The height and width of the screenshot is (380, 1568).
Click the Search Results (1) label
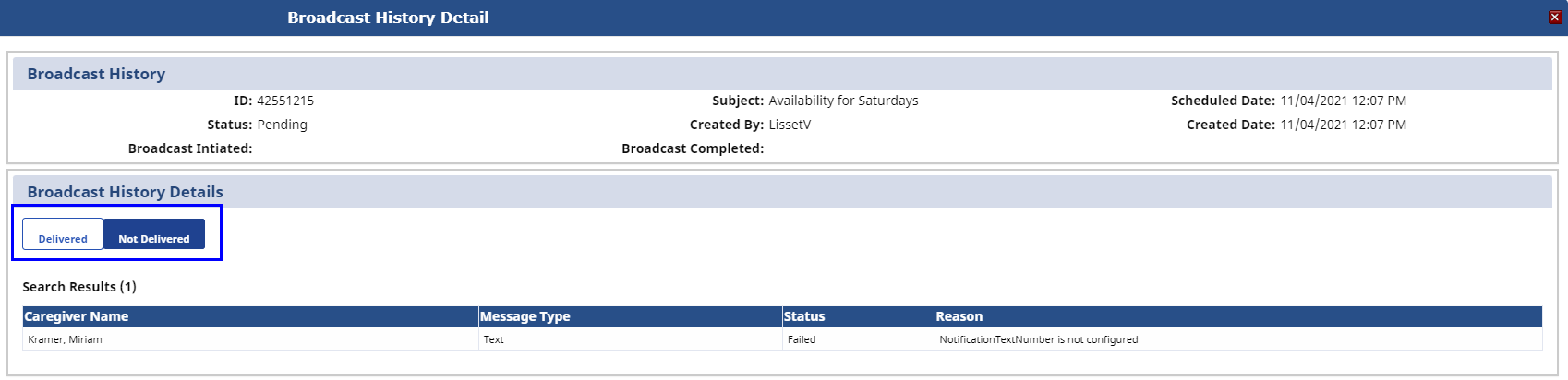coord(79,287)
